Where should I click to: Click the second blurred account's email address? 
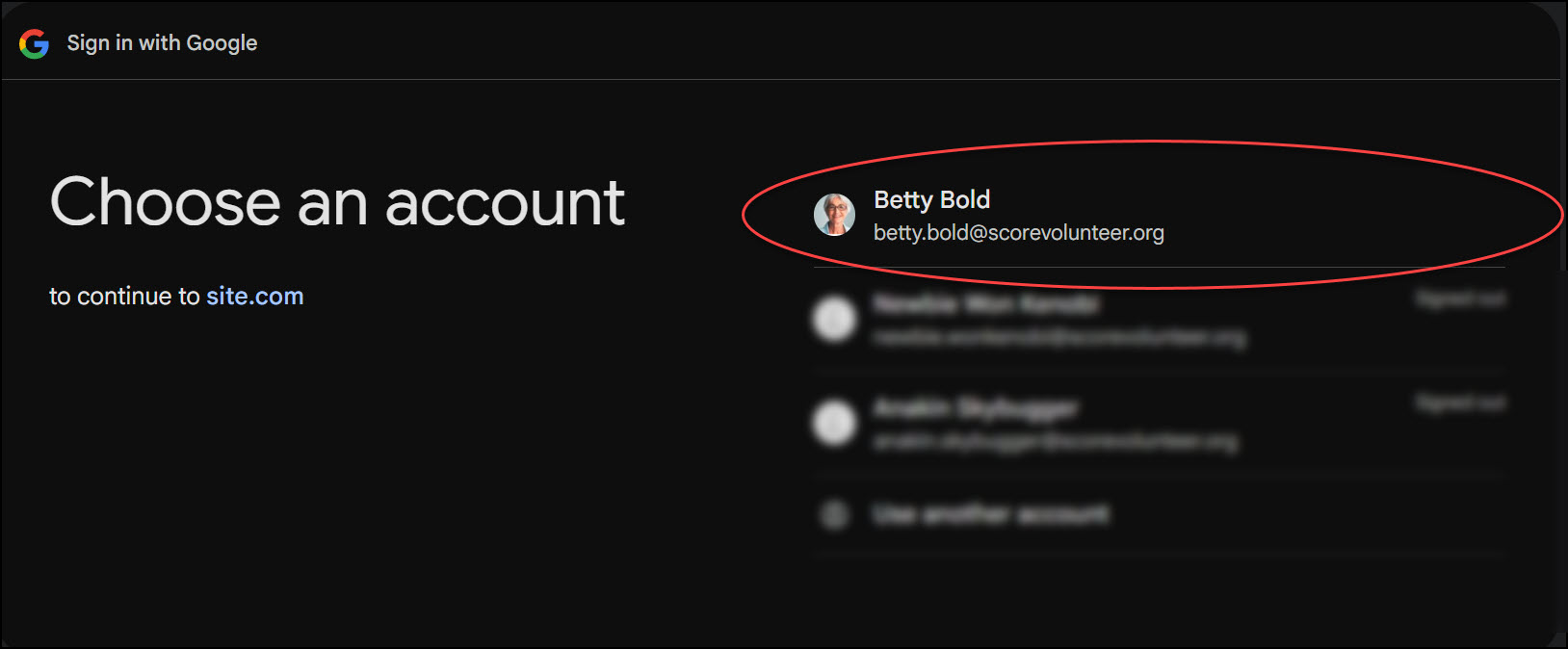tap(1058, 337)
